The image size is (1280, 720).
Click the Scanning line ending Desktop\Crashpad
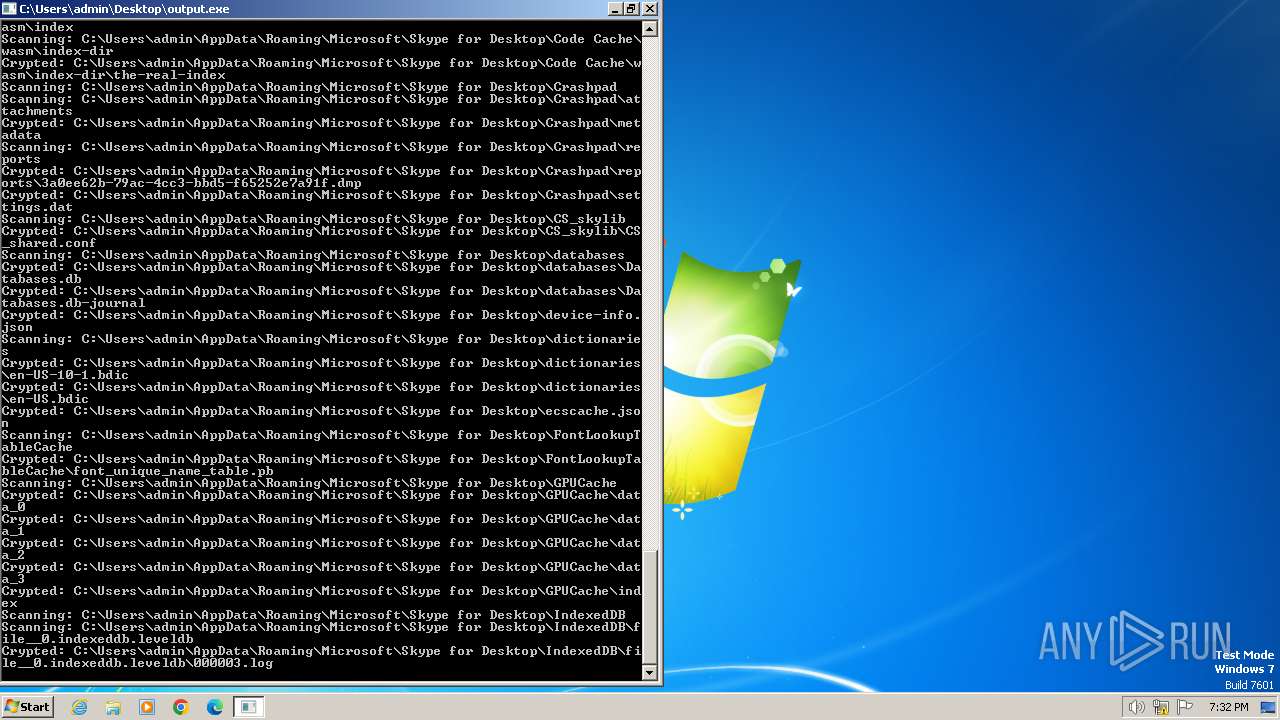click(309, 87)
